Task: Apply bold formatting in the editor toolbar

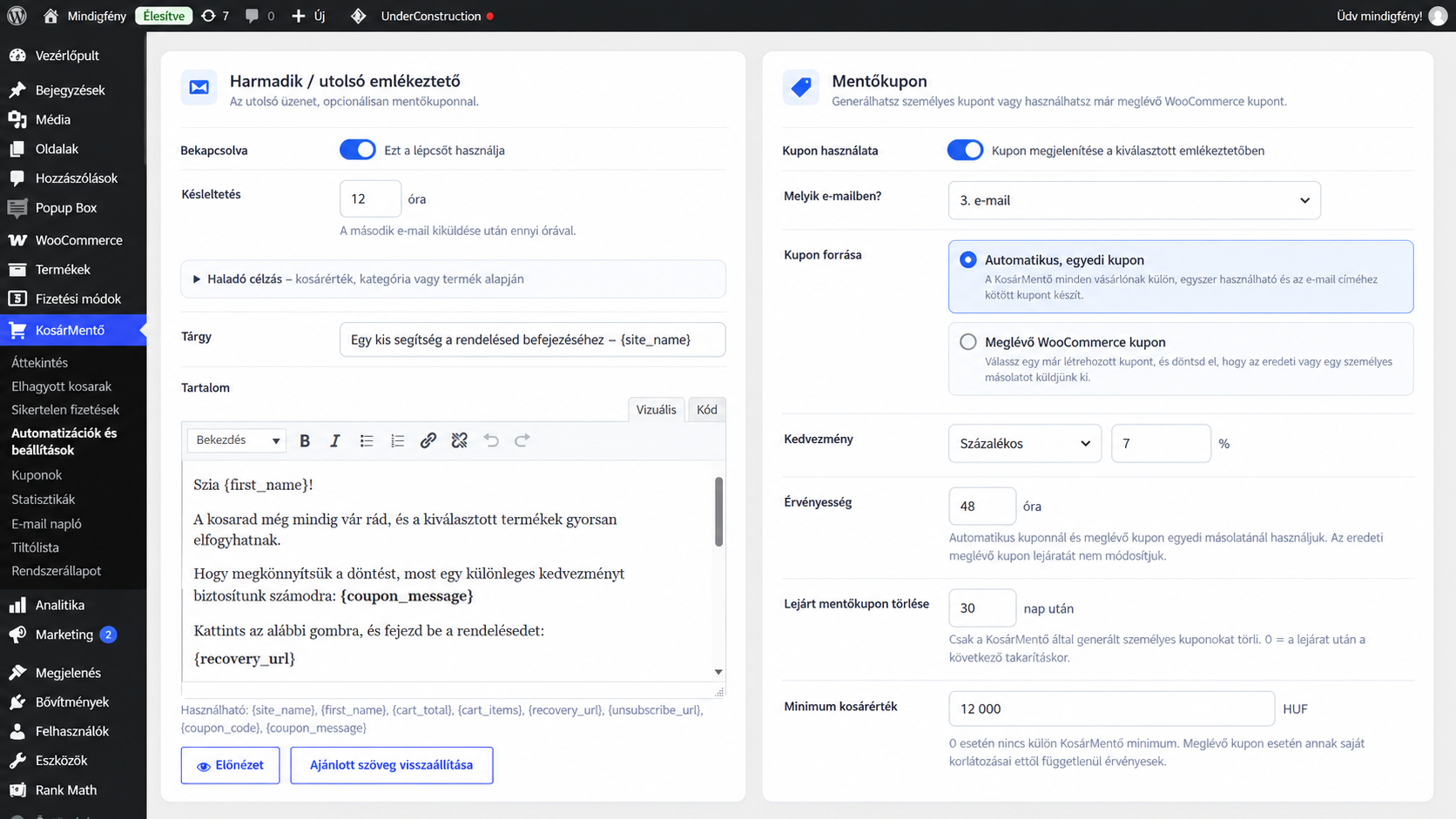Action: [305, 440]
